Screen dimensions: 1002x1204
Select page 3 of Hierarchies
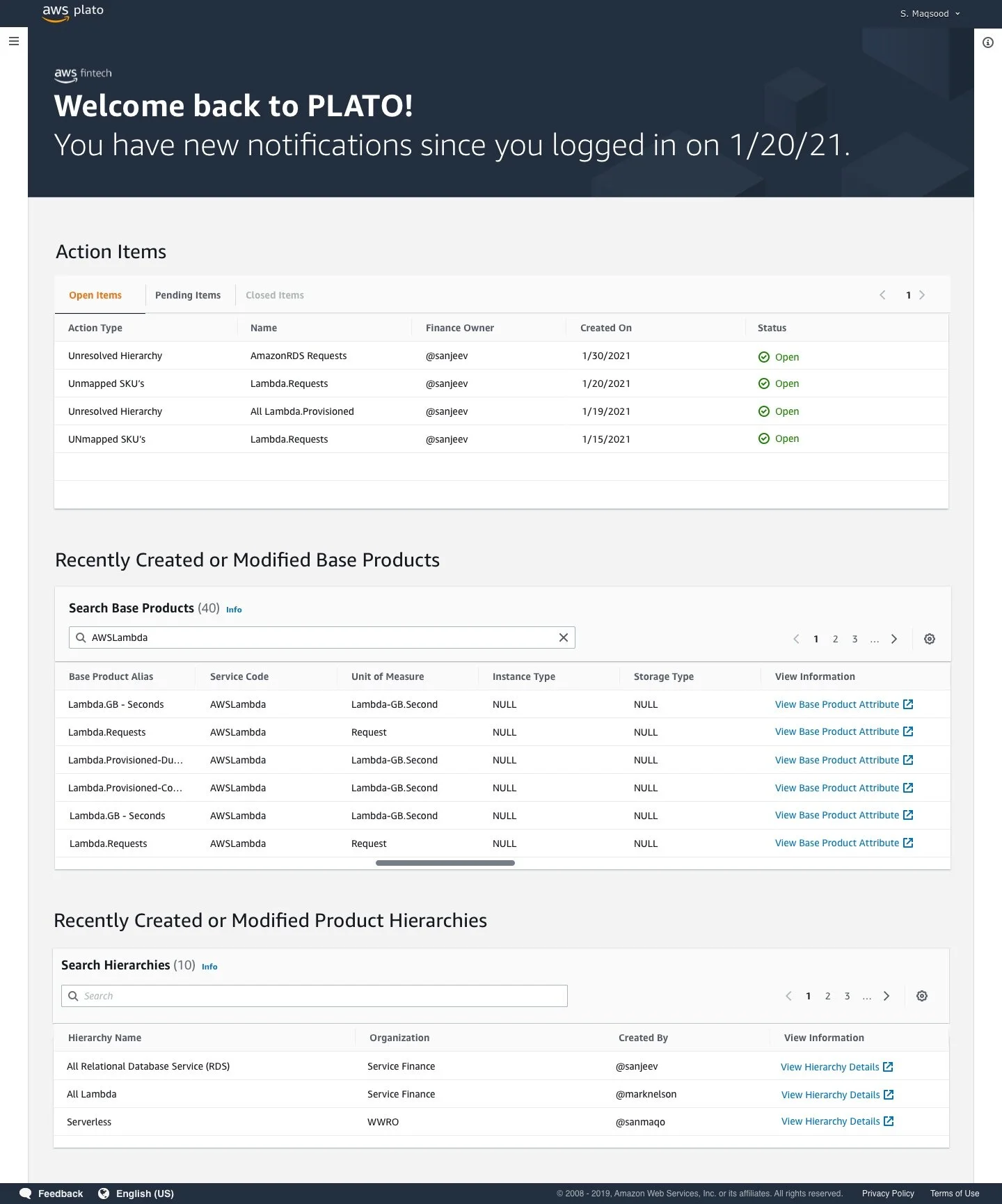[x=848, y=996]
